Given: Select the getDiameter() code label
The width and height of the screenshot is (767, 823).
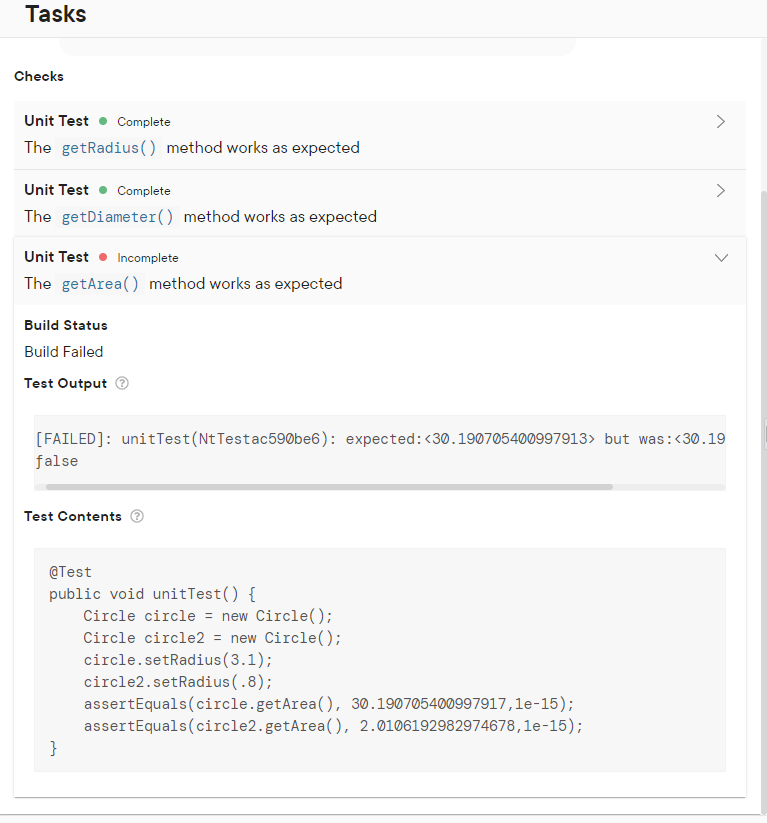Looking at the screenshot, I should 117,217.
